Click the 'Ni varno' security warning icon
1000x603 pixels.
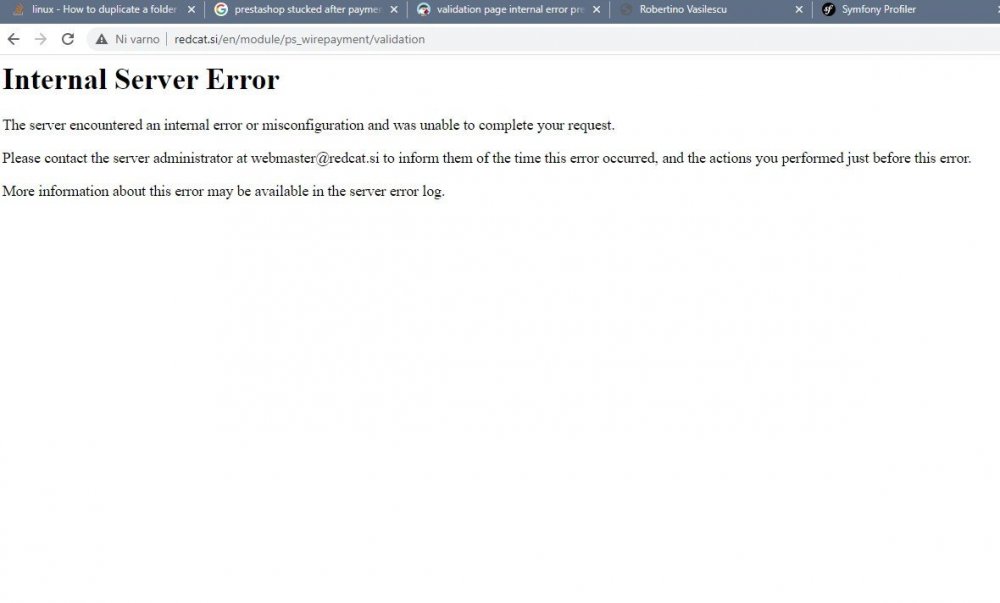(101, 39)
